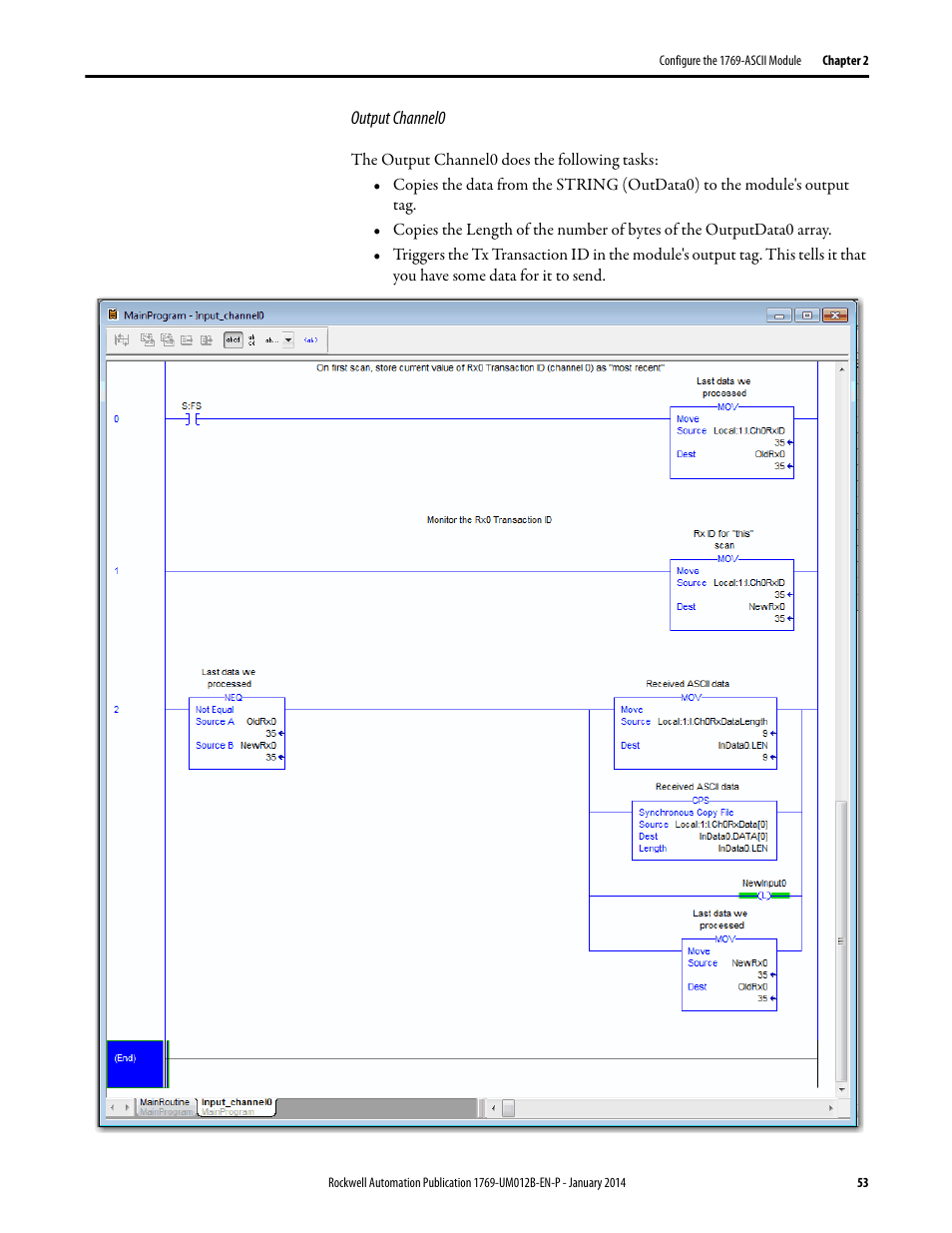This screenshot has width=952, height=1233.
Task: Click the MainProgram window icon in the title bar
Action: [x=113, y=313]
